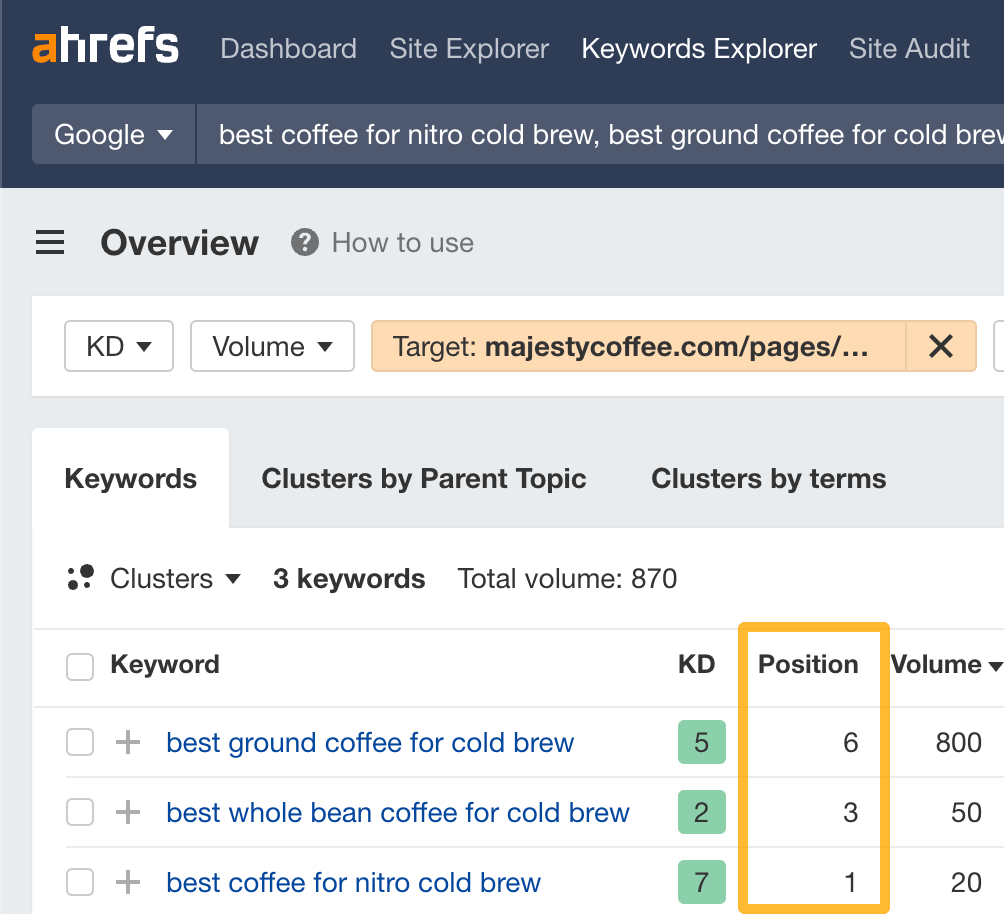Remove the majestycoffee.com target filter
Viewport: 1004px width, 914px height.
[x=941, y=346]
